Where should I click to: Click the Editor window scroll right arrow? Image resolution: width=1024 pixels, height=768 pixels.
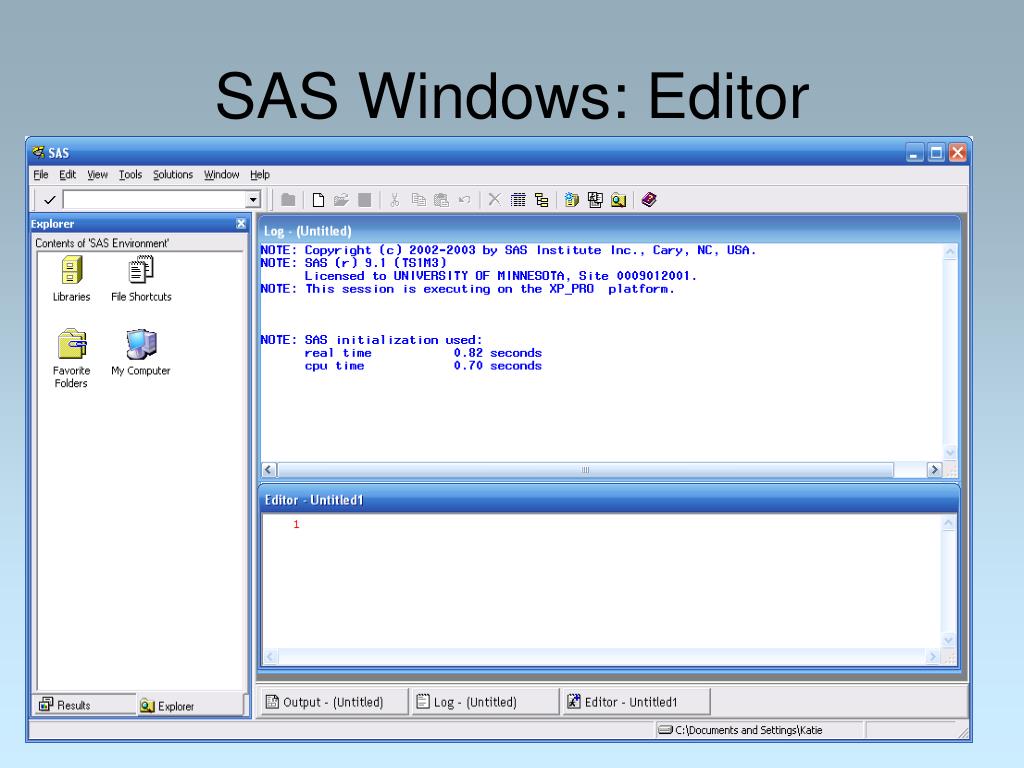(933, 657)
